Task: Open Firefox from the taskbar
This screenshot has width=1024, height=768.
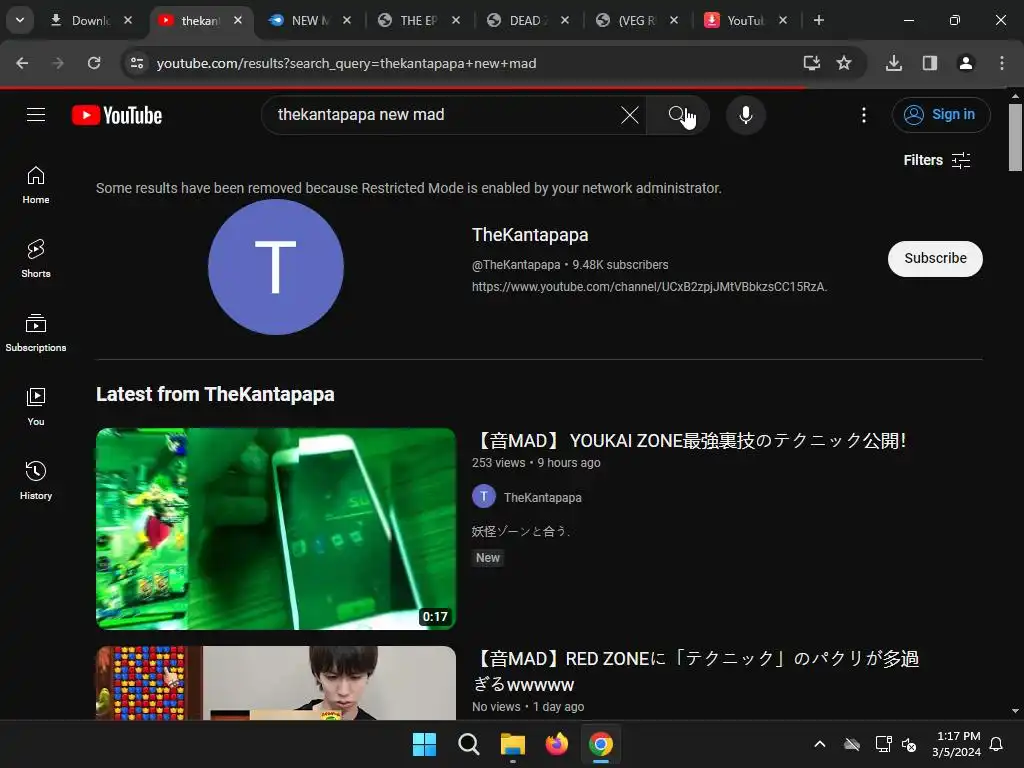Action: pyautogui.click(x=556, y=744)
